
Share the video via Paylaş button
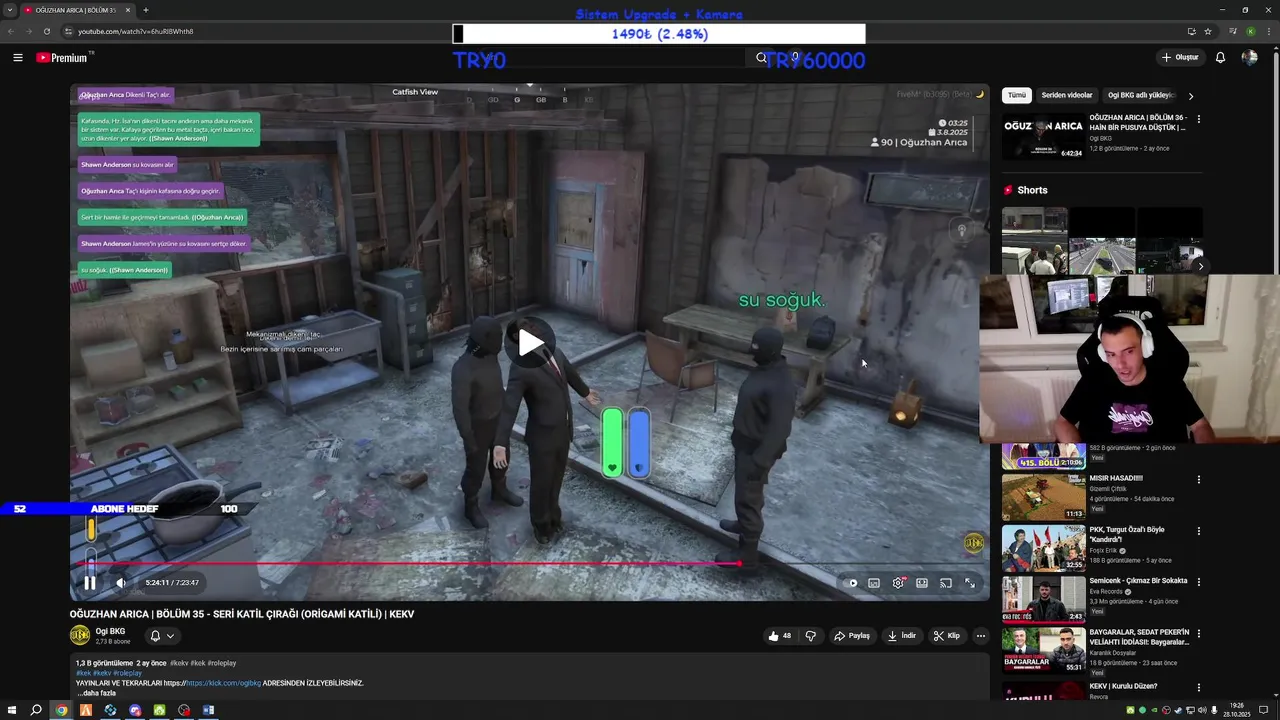click(851, 636)
